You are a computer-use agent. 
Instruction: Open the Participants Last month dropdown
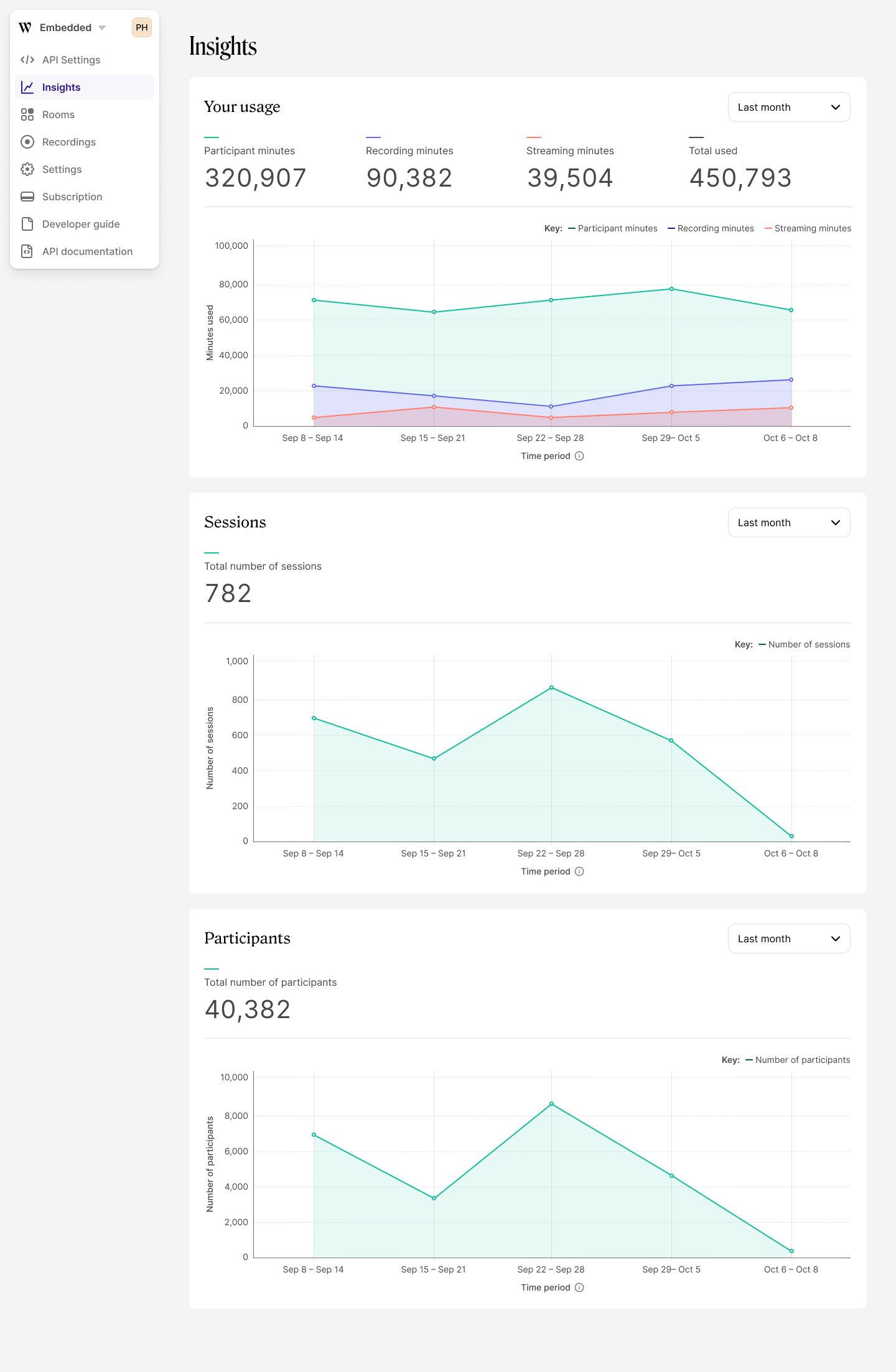[x=789, y=939]
